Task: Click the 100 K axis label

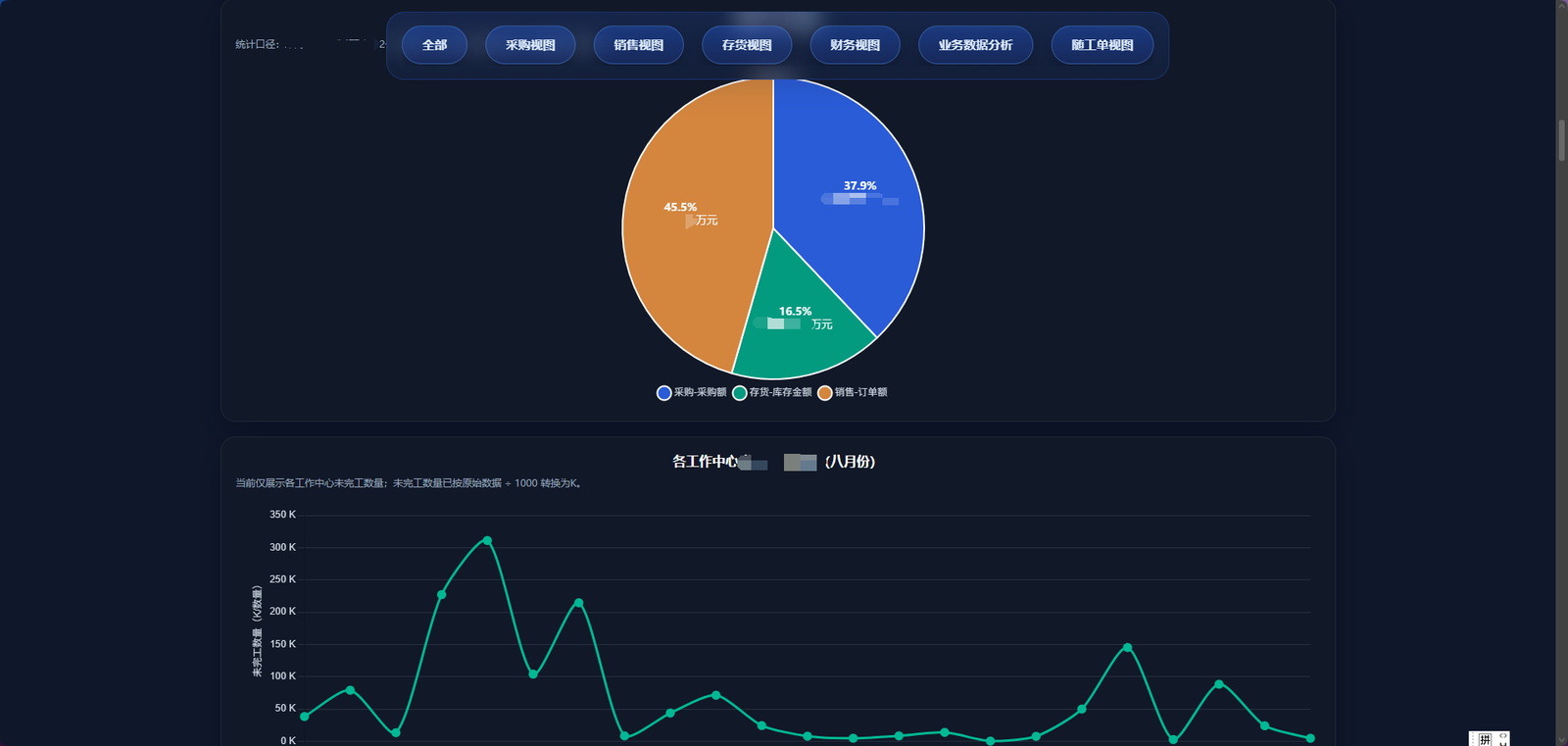Action: coord(282,676)
